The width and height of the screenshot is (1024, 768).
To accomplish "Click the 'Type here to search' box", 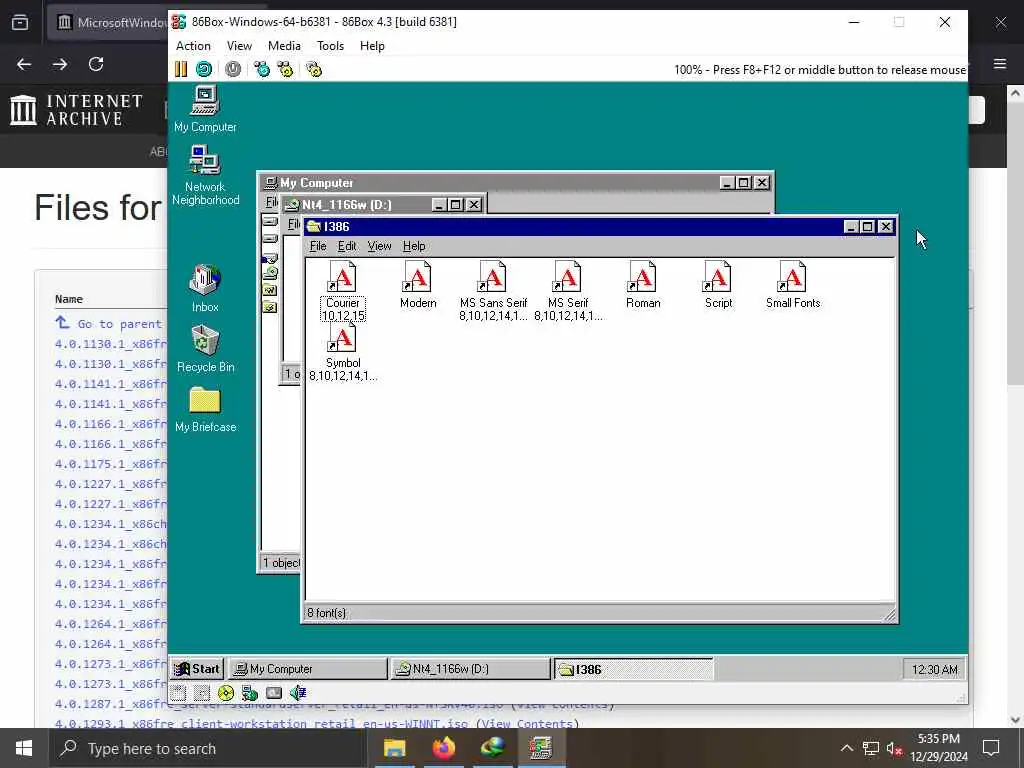I will (208, 748).
